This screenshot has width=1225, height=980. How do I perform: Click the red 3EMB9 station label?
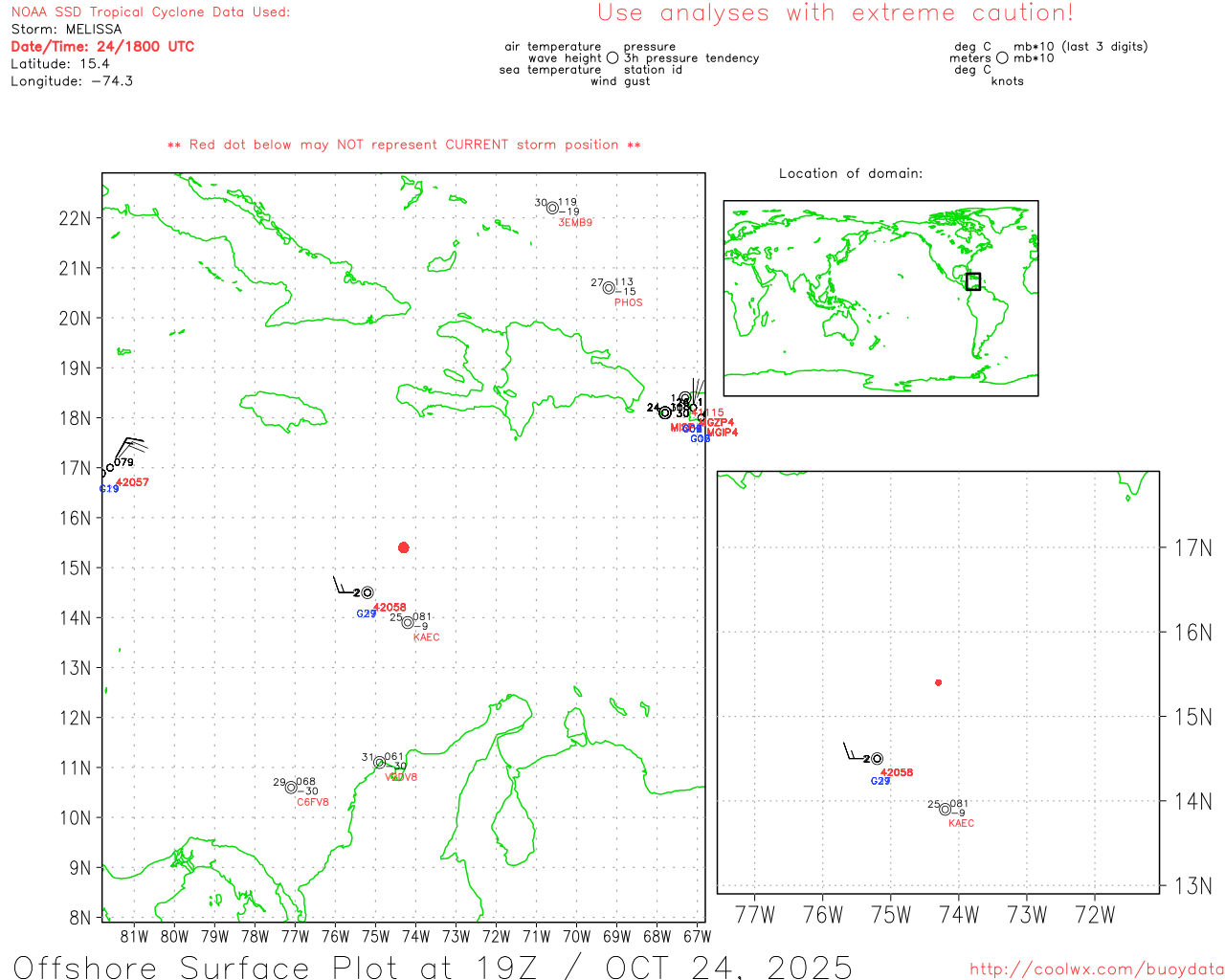[575, 222]
